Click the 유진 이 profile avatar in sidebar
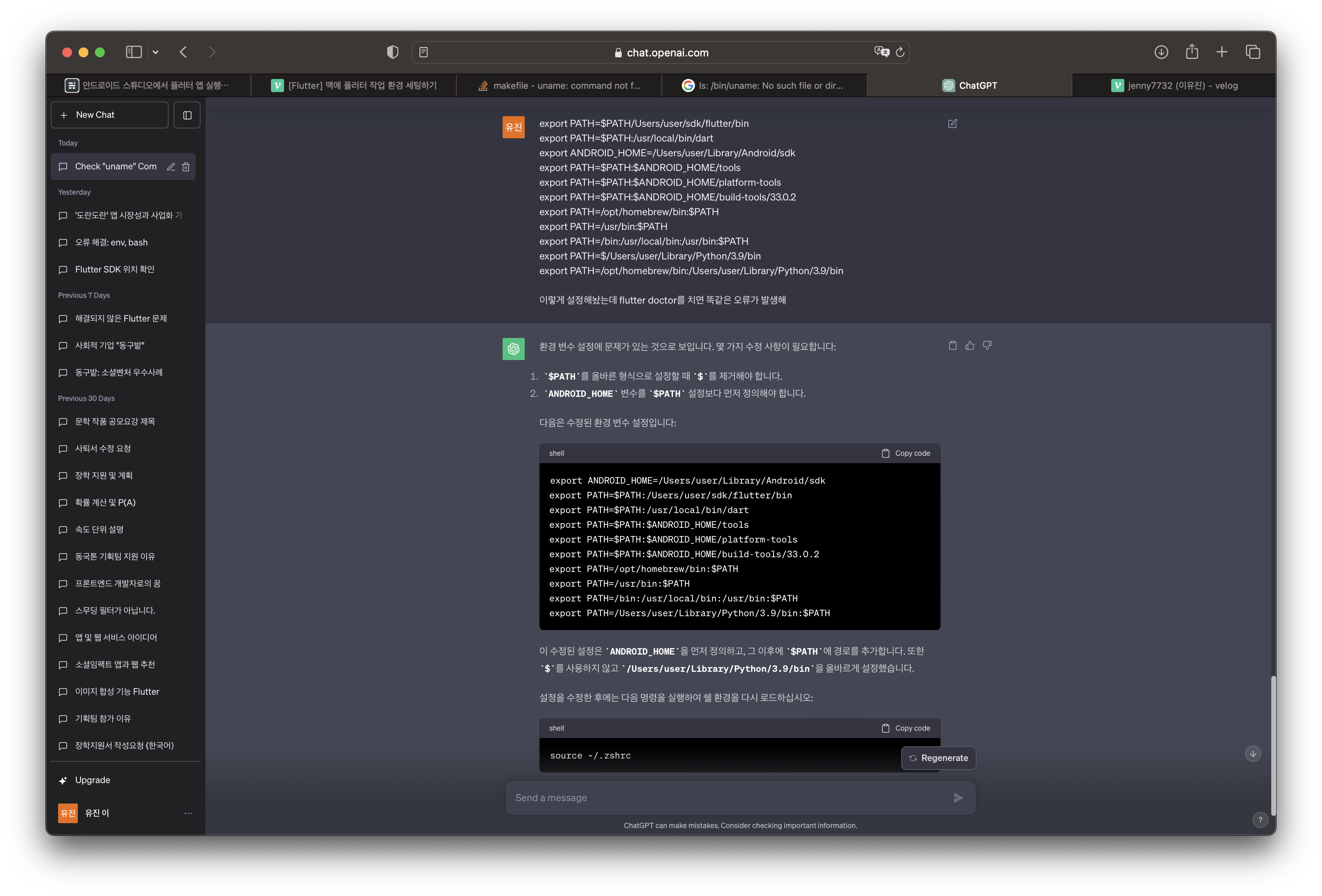Image resolution: width=1322 pixels, height=896 pixels. [x=68, y=814]
